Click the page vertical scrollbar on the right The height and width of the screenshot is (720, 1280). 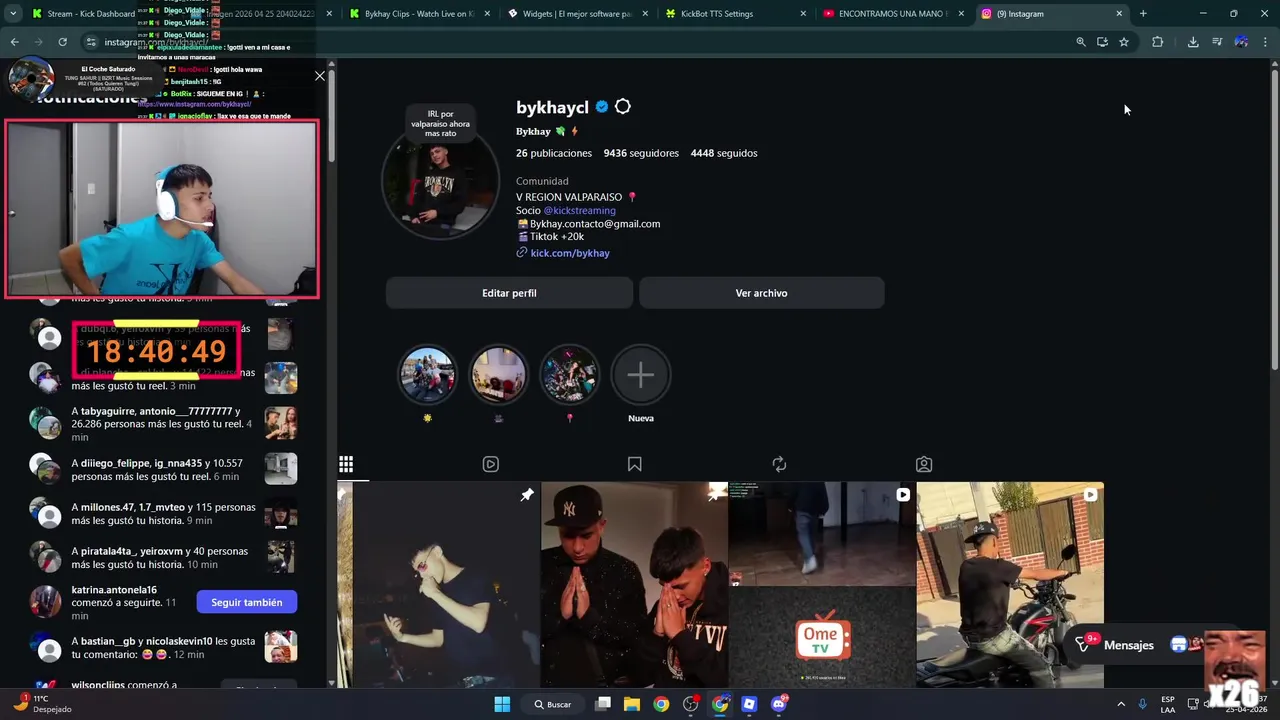pos(1275,220)
